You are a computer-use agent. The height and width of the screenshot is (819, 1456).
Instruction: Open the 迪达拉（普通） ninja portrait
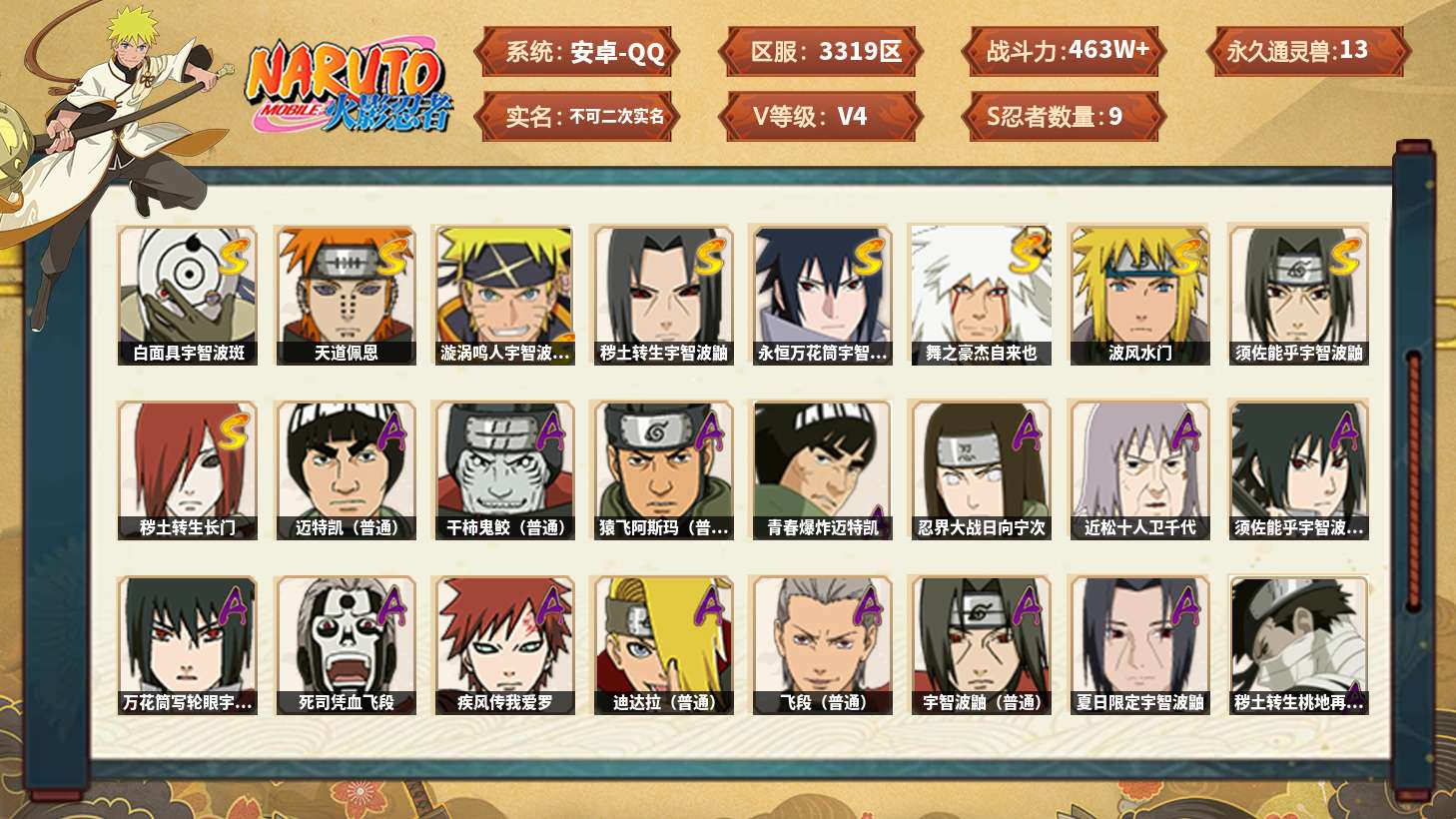[663, 645]
